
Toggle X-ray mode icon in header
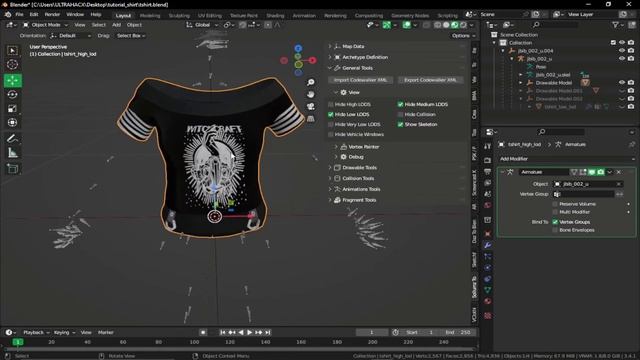coord(426,25)
